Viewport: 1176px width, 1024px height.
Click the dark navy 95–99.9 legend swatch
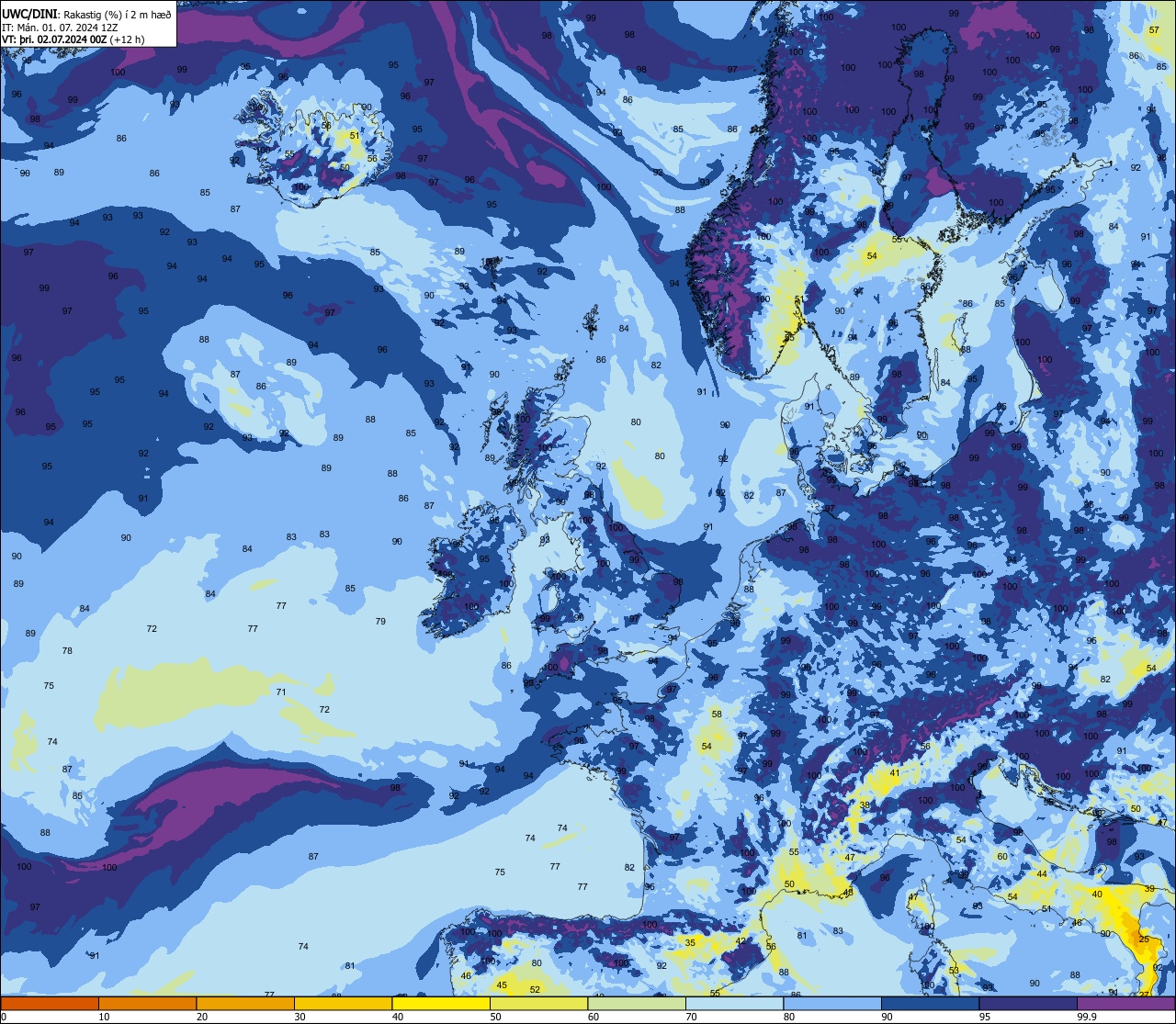[x=1028, y=1003]
